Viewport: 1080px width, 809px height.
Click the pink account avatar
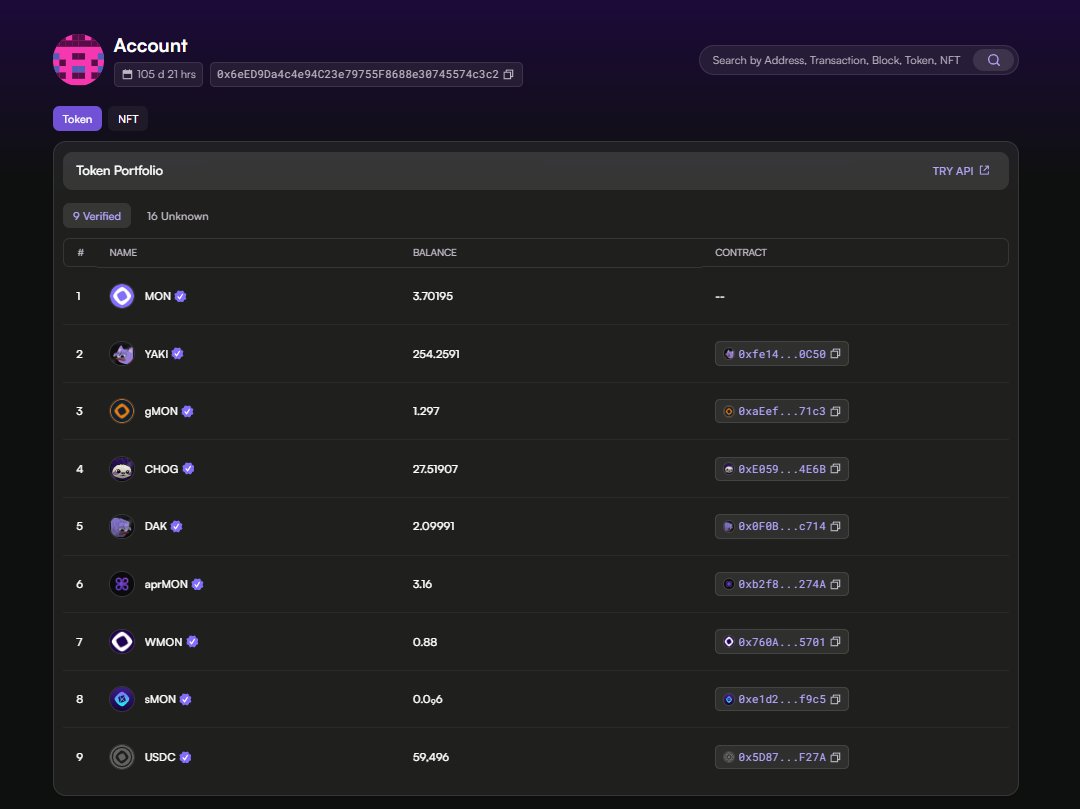click(x=79, y=60)
